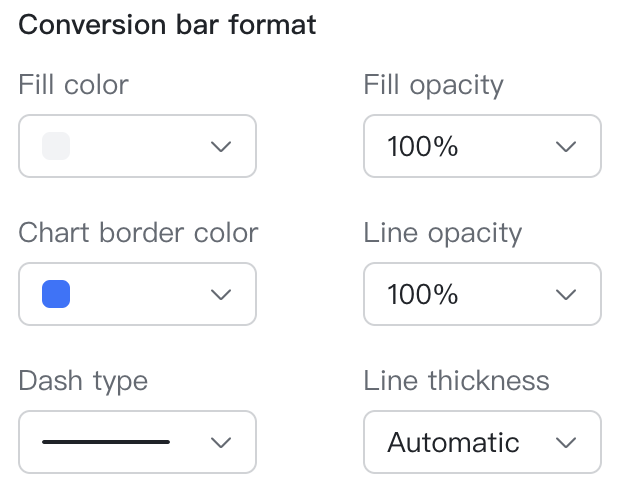Viewport: 618px width, 502px height.
Task: Click the blue chart border color swatch
Action: click(x=56, y=294)
